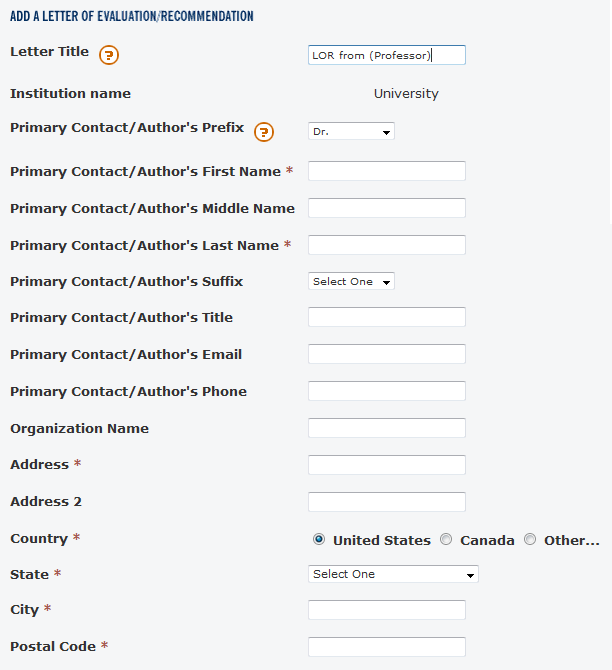Open the Letter Title help icon

[109, 55]
